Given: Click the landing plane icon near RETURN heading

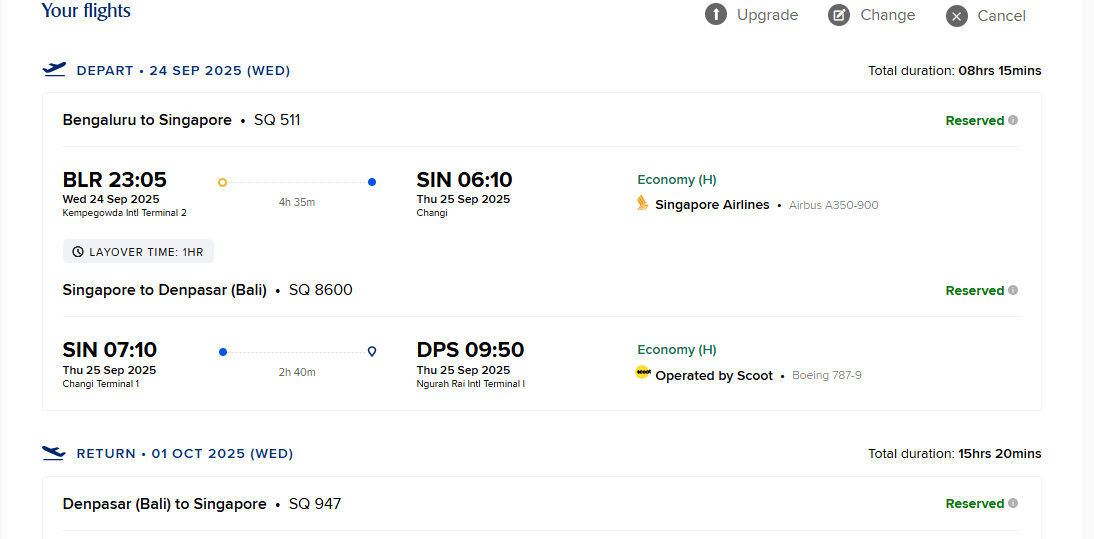Looking at the screenshot, I should (54, 453).
